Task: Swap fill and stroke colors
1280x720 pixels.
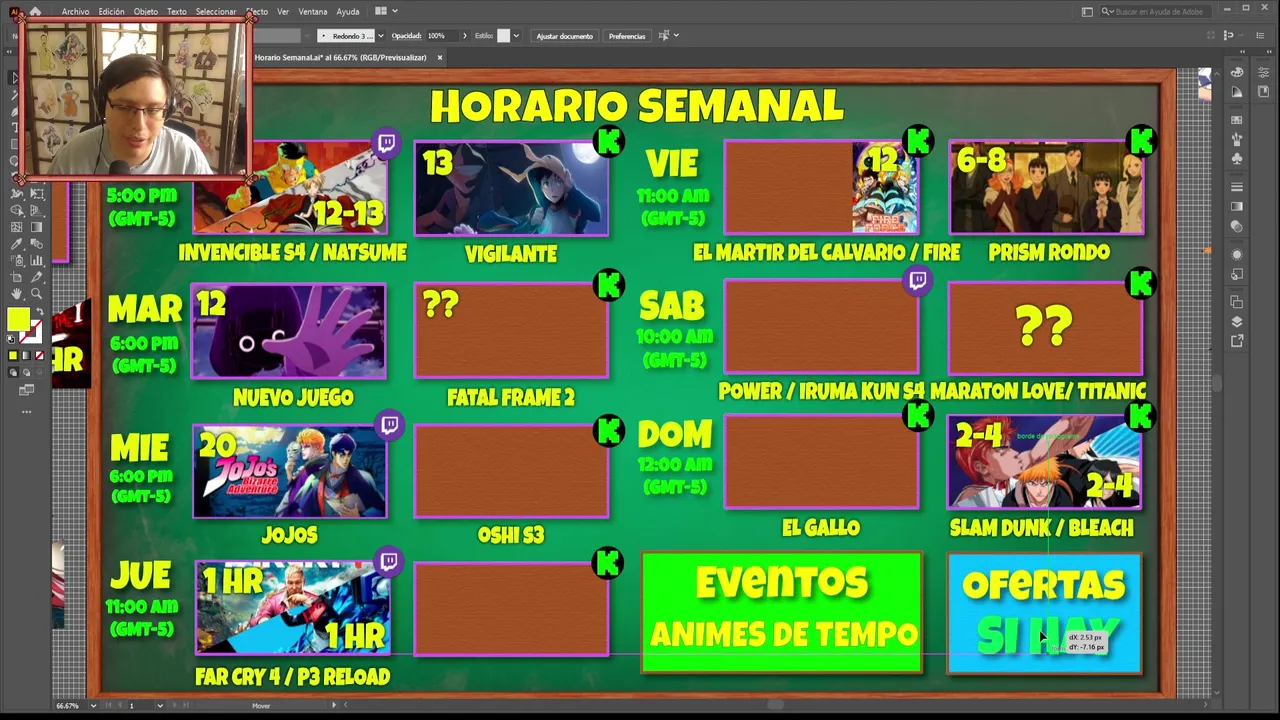Action: click(40, 311)
